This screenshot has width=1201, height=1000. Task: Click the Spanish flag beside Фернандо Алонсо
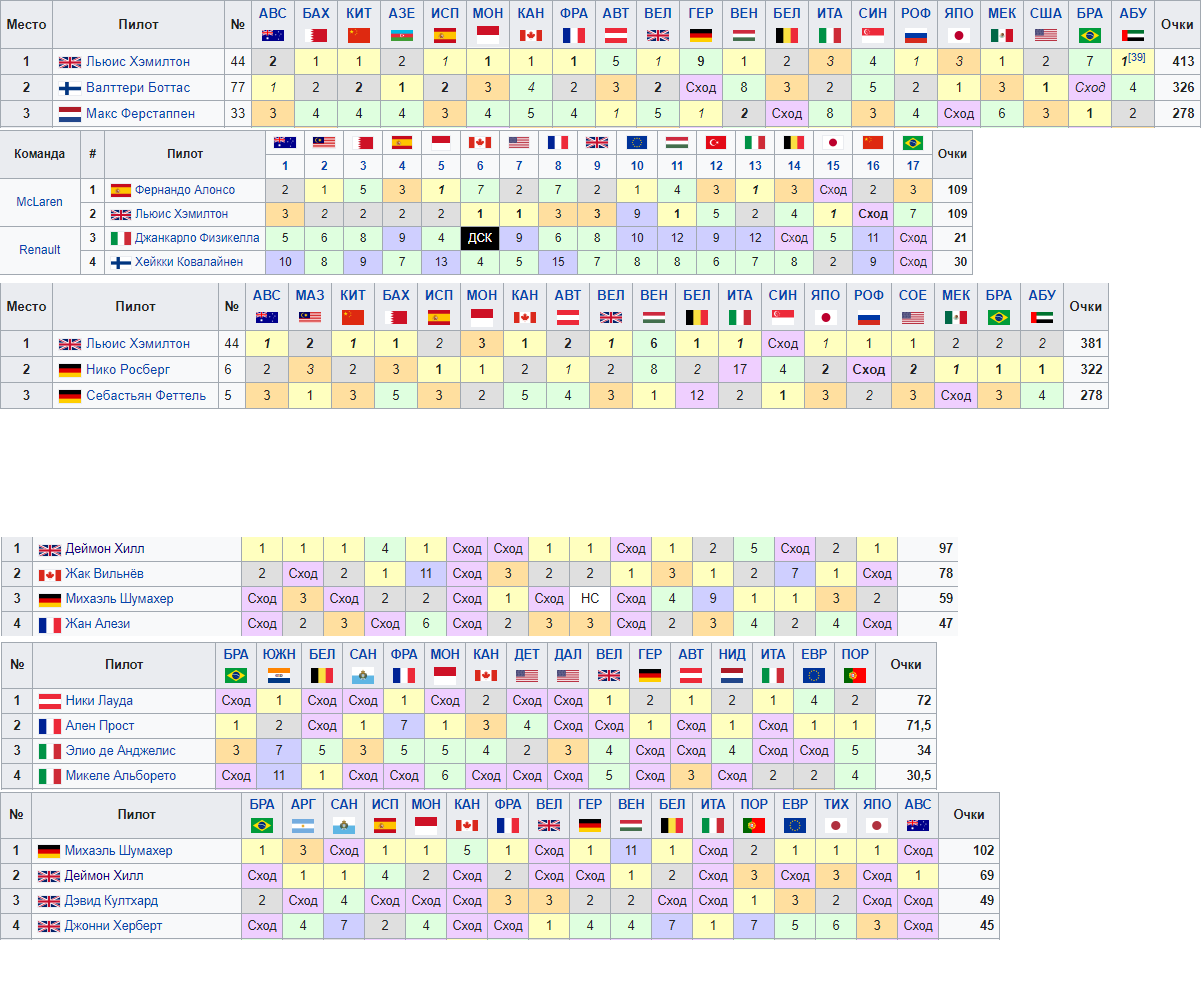tap(121, 190)
